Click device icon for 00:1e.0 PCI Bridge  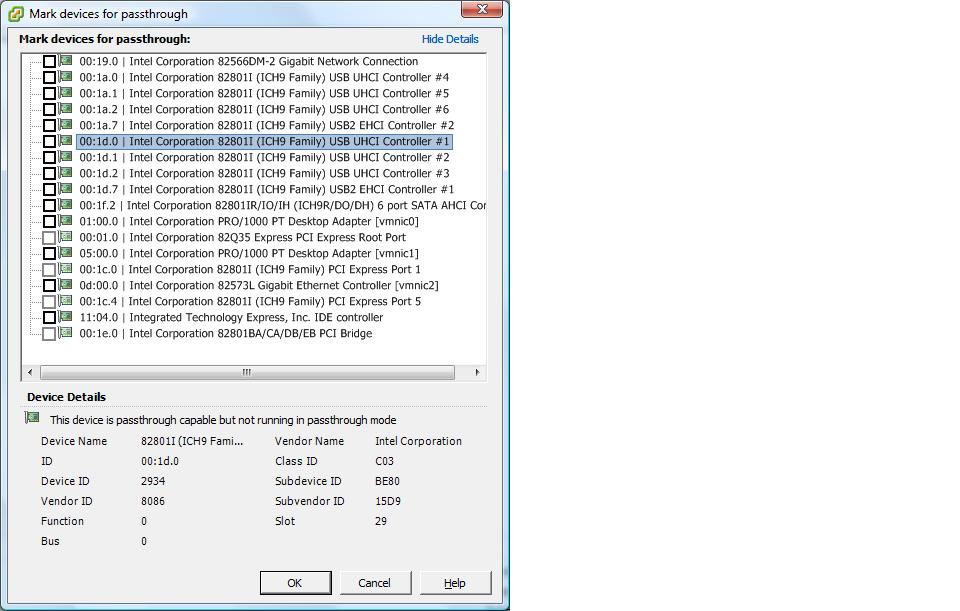66,332
